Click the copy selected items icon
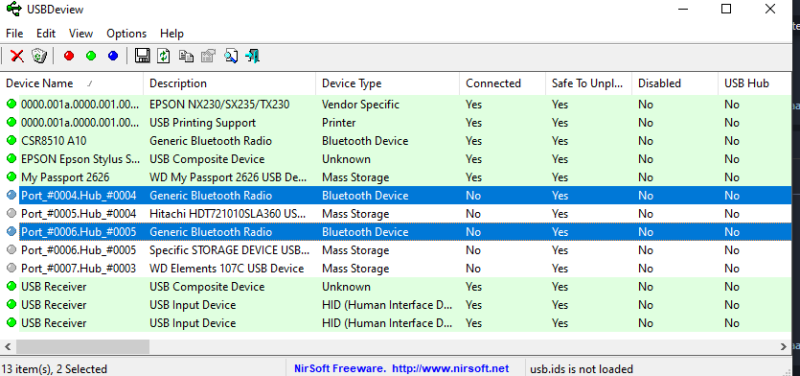 click(x=186, y=56)
